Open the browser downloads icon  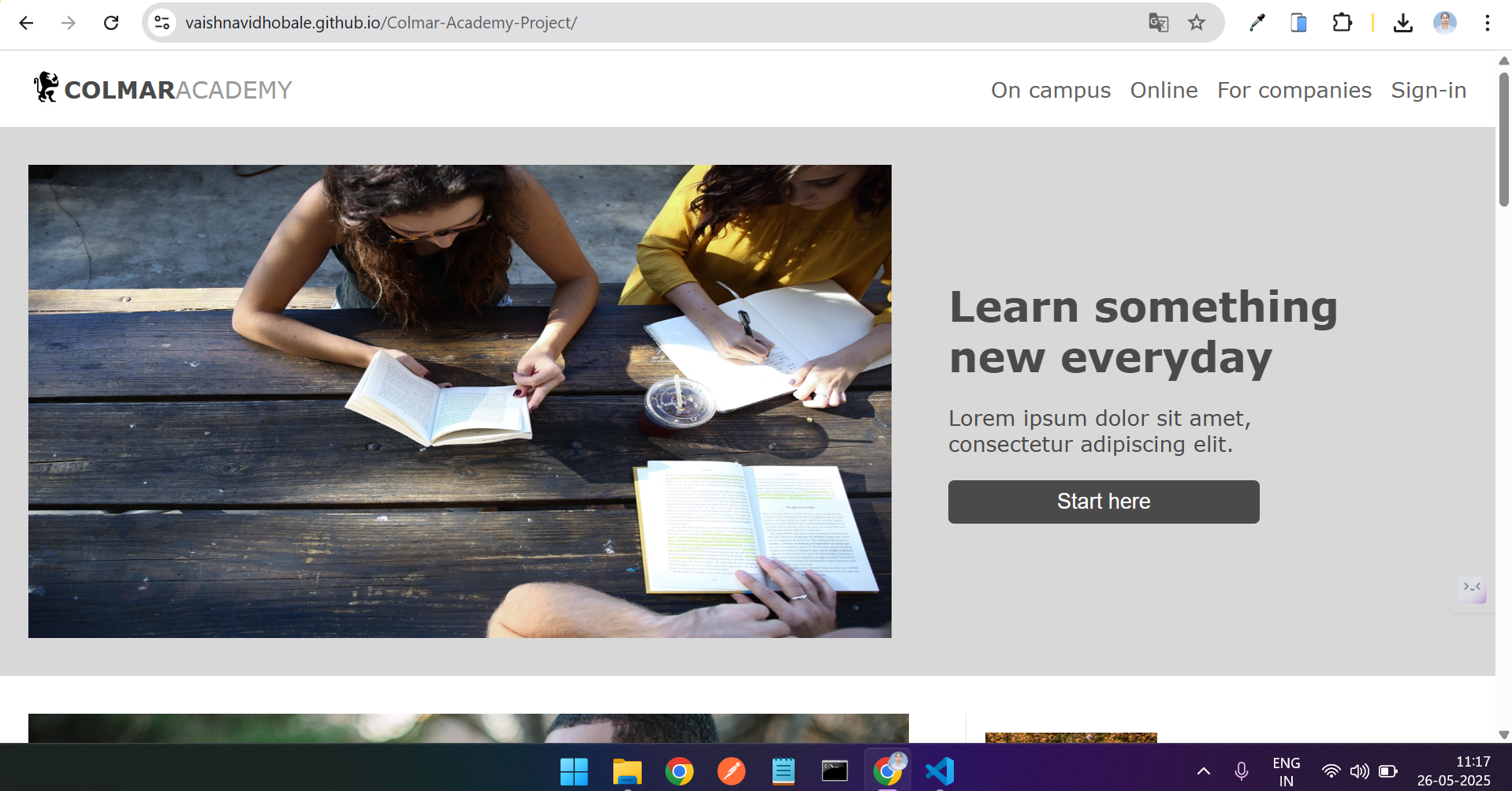(x=1402, y=23)
